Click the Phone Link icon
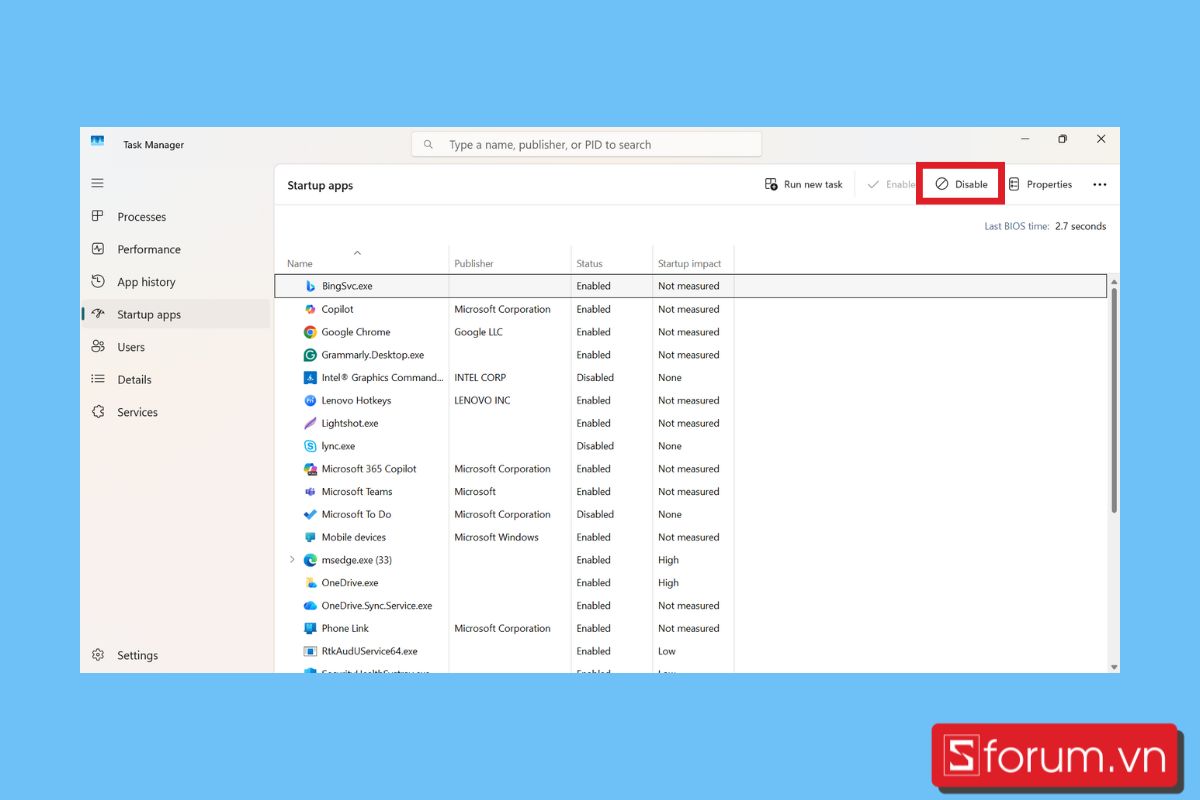This screenshot has width=1200, height=800. (x=310, y=628)
